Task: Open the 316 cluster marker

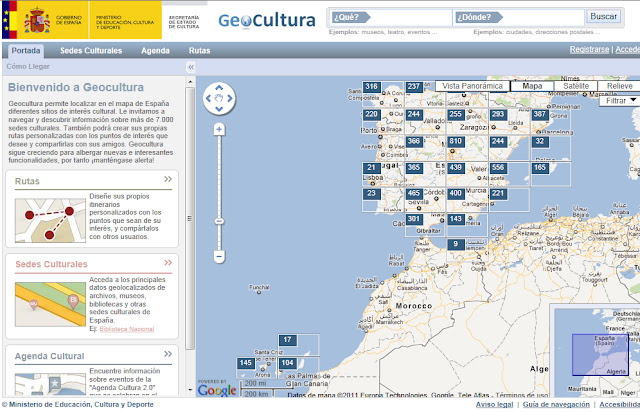Action: pos(371,87)
